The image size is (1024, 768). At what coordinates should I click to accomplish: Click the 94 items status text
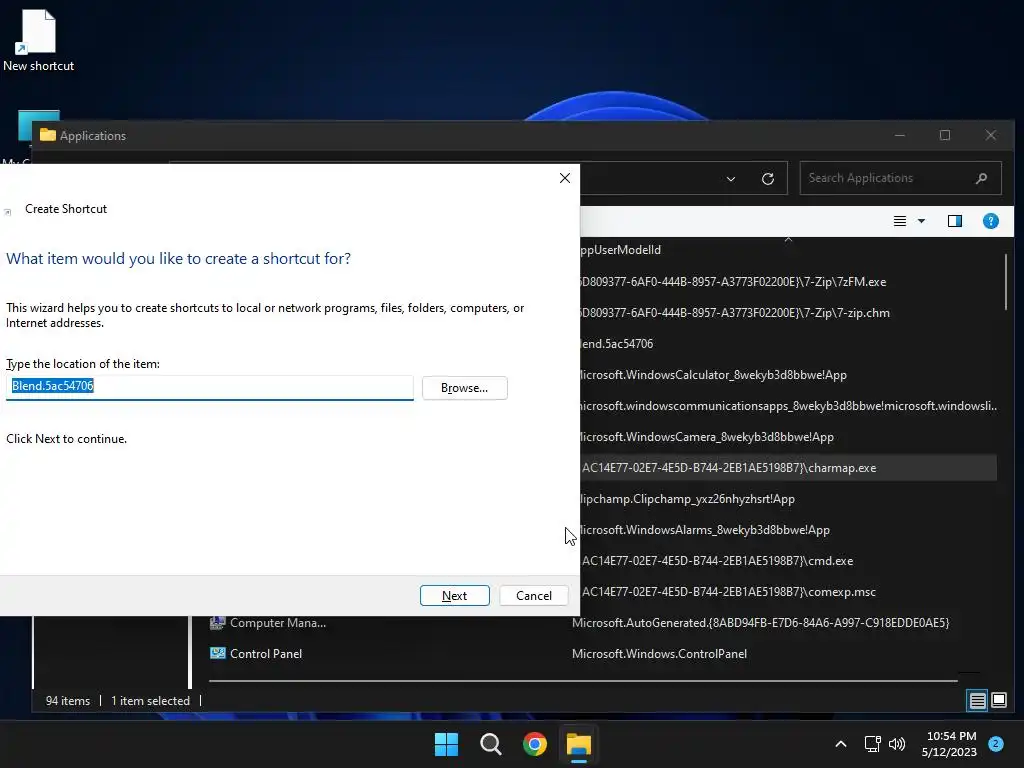tap(67, 701)
